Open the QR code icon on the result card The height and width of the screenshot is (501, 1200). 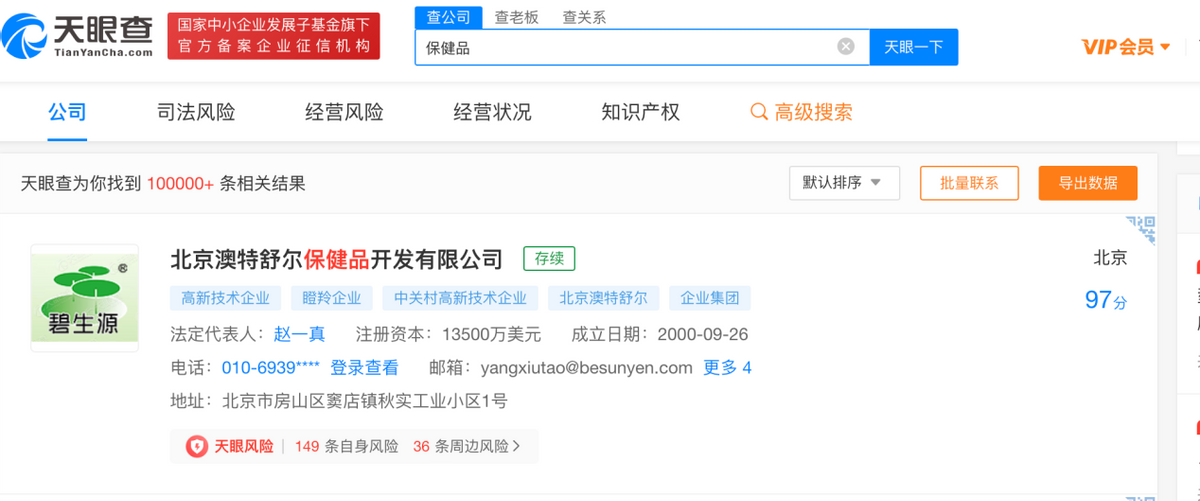1140,228
